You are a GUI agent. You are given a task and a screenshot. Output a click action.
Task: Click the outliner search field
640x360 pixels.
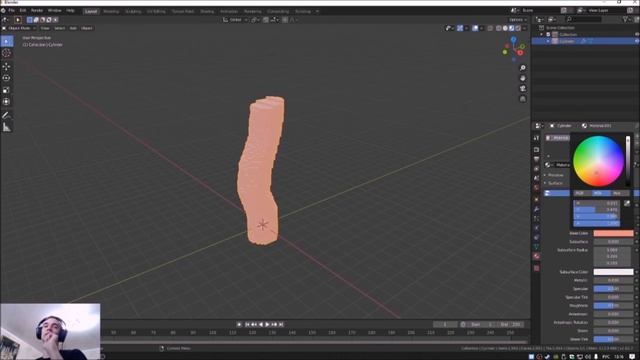click(584, 19)
